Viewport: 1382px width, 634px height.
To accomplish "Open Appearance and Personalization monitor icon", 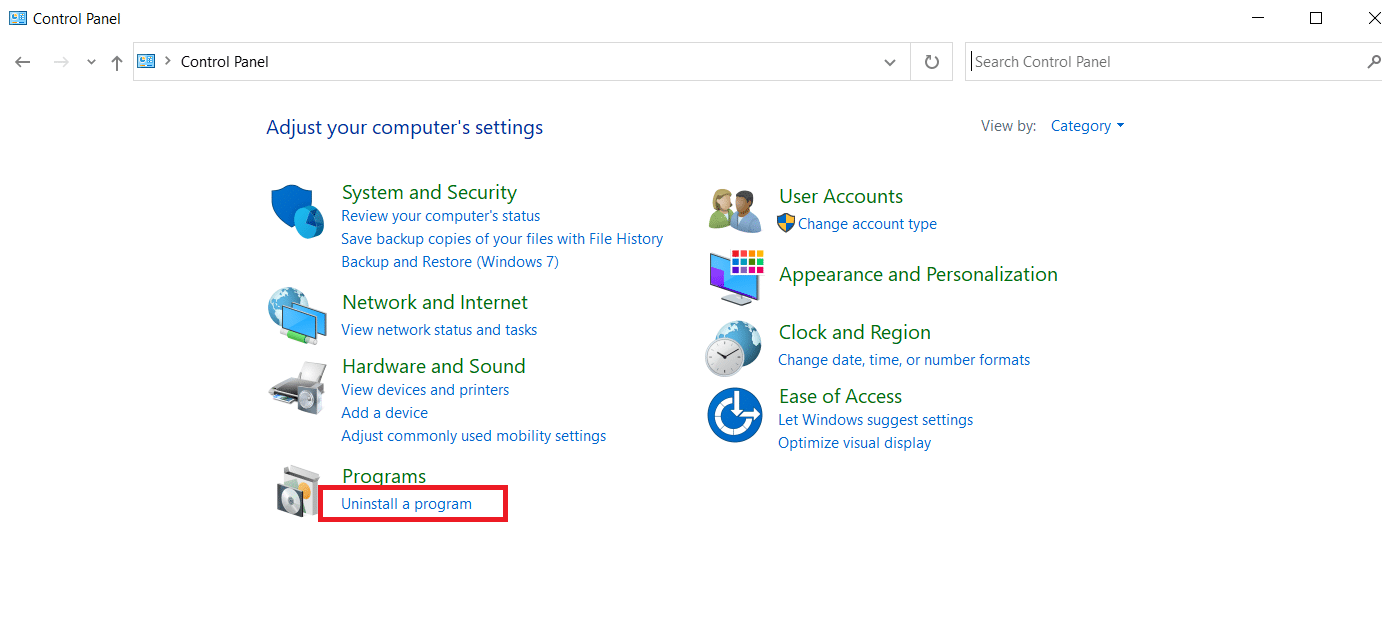I will coord(737,277).
